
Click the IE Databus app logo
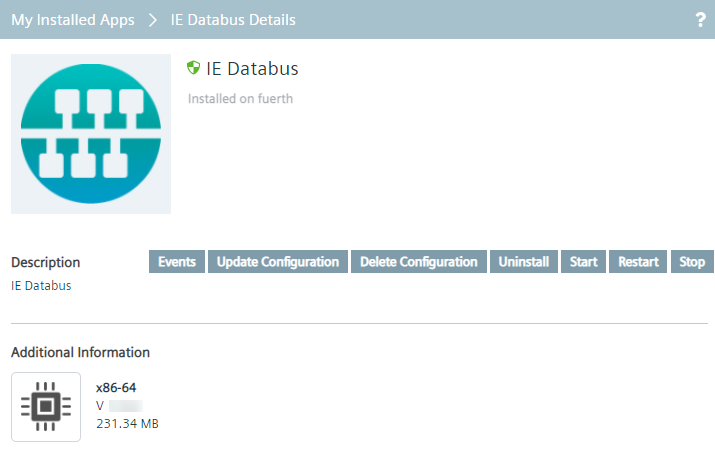pyautogui.click(x=91, y=134)
